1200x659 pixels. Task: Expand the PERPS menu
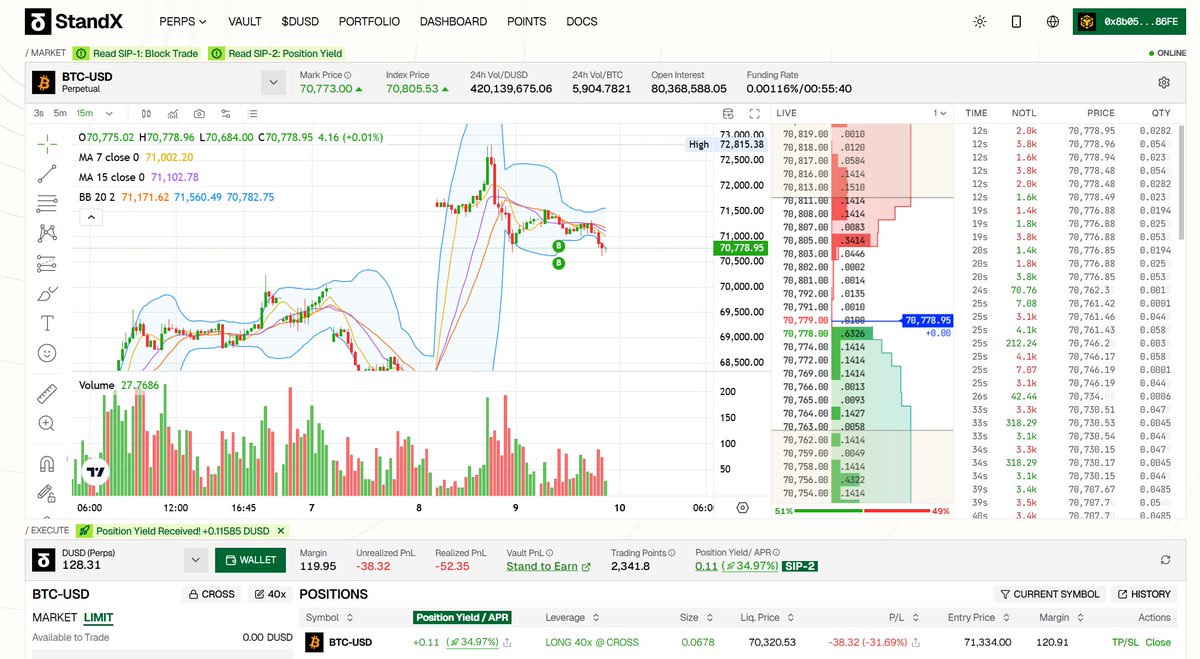[x=183, y=21]
